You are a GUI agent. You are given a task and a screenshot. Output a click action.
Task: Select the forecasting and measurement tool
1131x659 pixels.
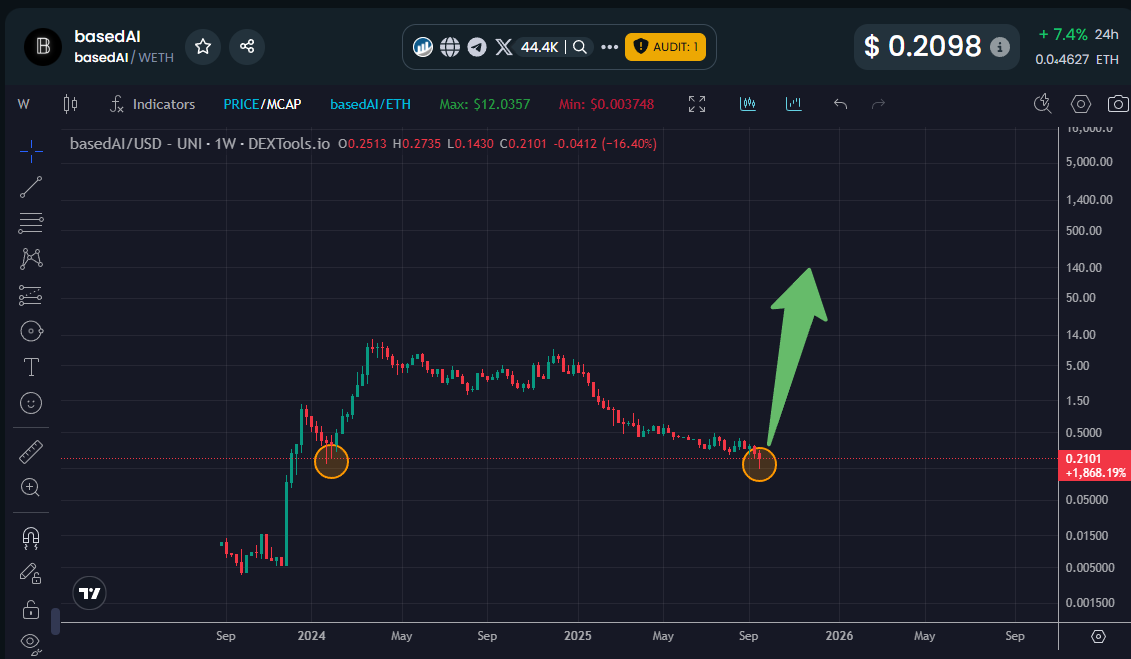(31, 295)
